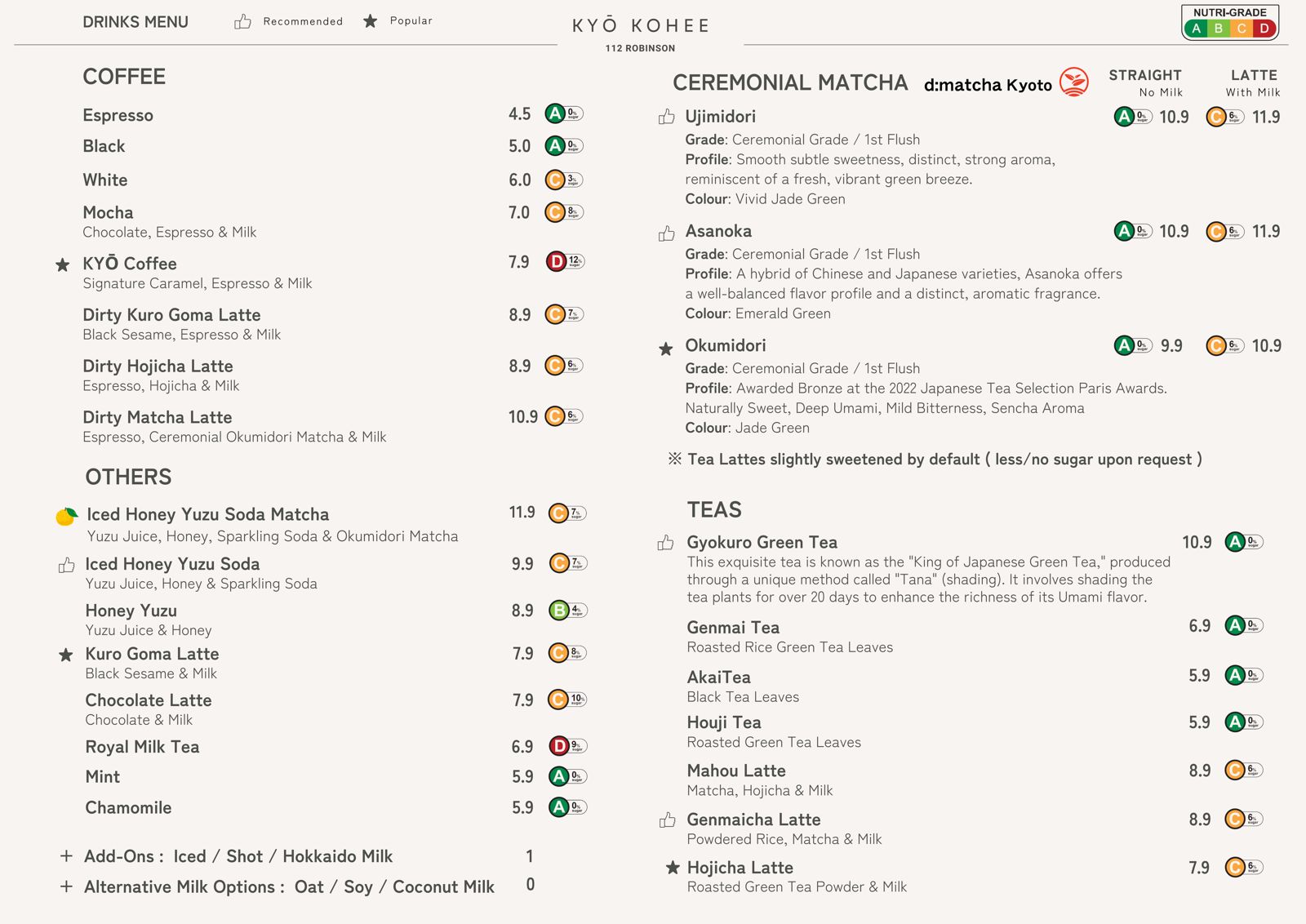Click the KYŌ KOHEE 112 Robinson logo
The height and width of the screenshot is (924, 1306).
click(x=639, y=31)
